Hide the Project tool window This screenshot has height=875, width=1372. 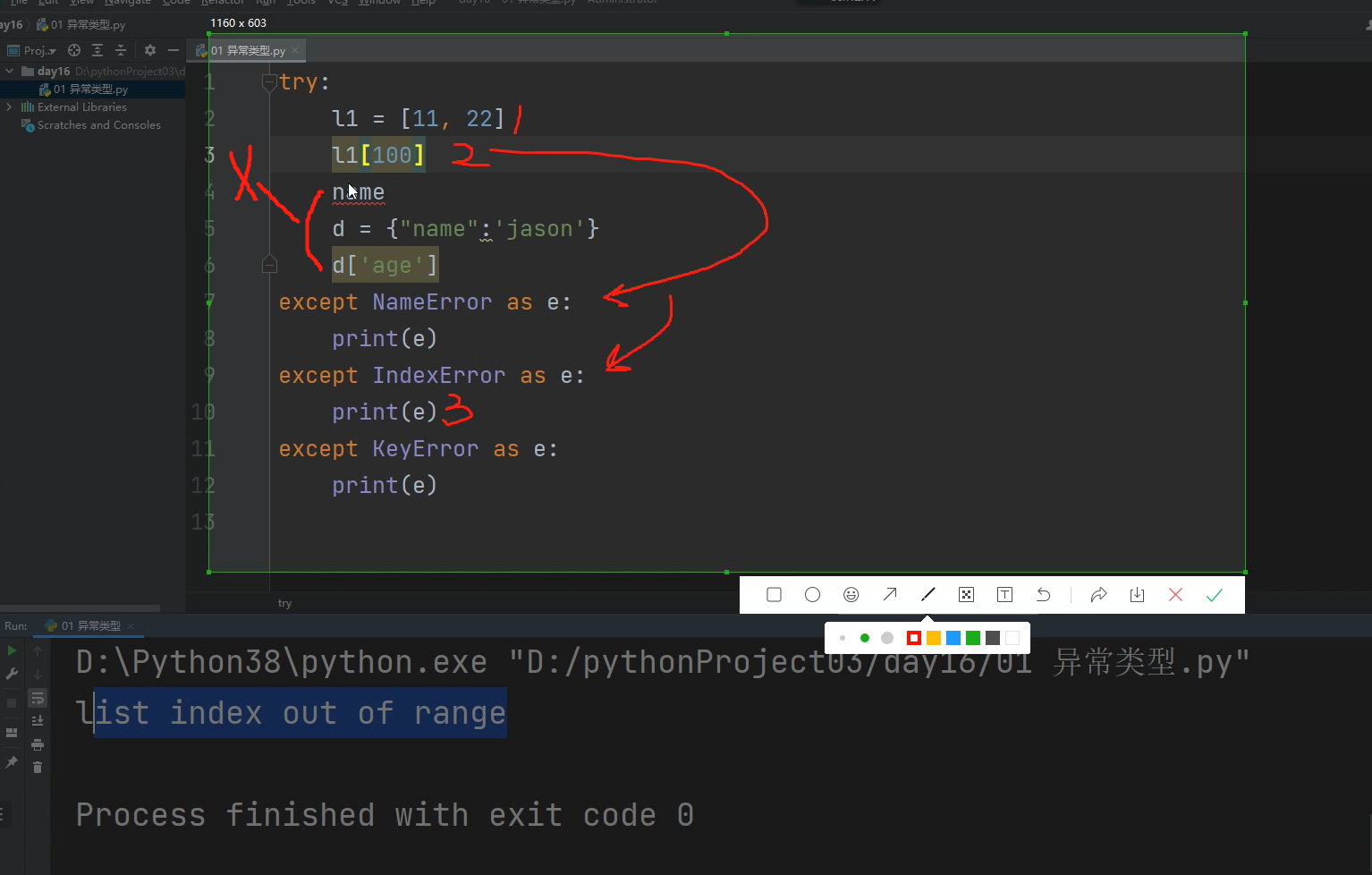tap(174, 51)
